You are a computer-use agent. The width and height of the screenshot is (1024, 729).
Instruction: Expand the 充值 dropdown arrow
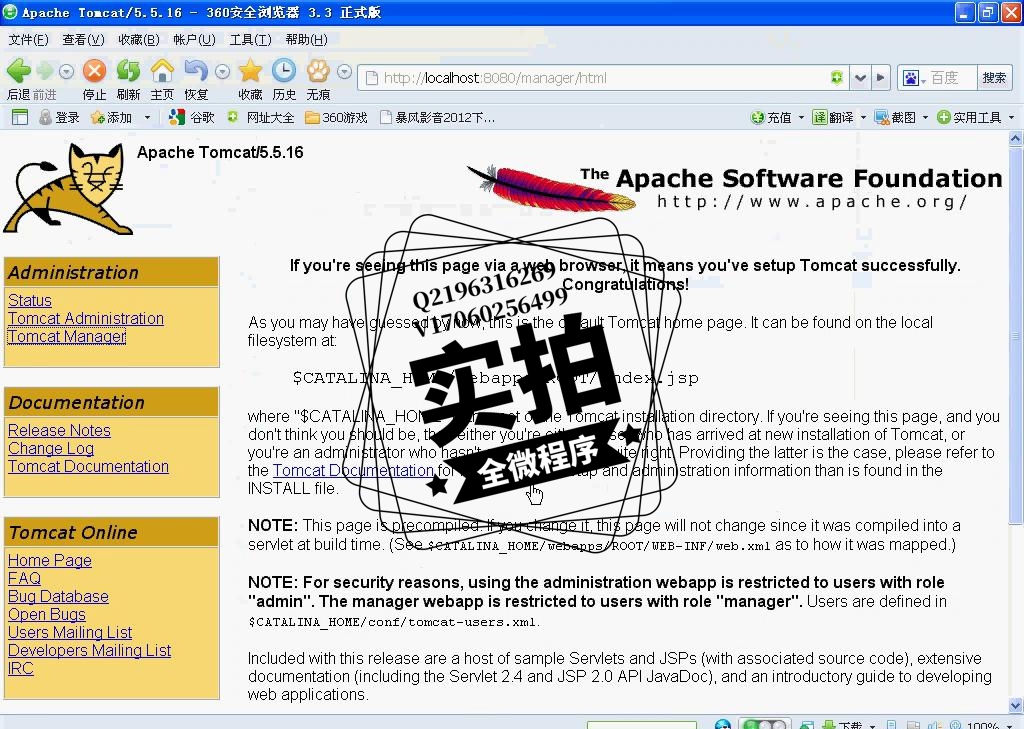tap(801, 118)
